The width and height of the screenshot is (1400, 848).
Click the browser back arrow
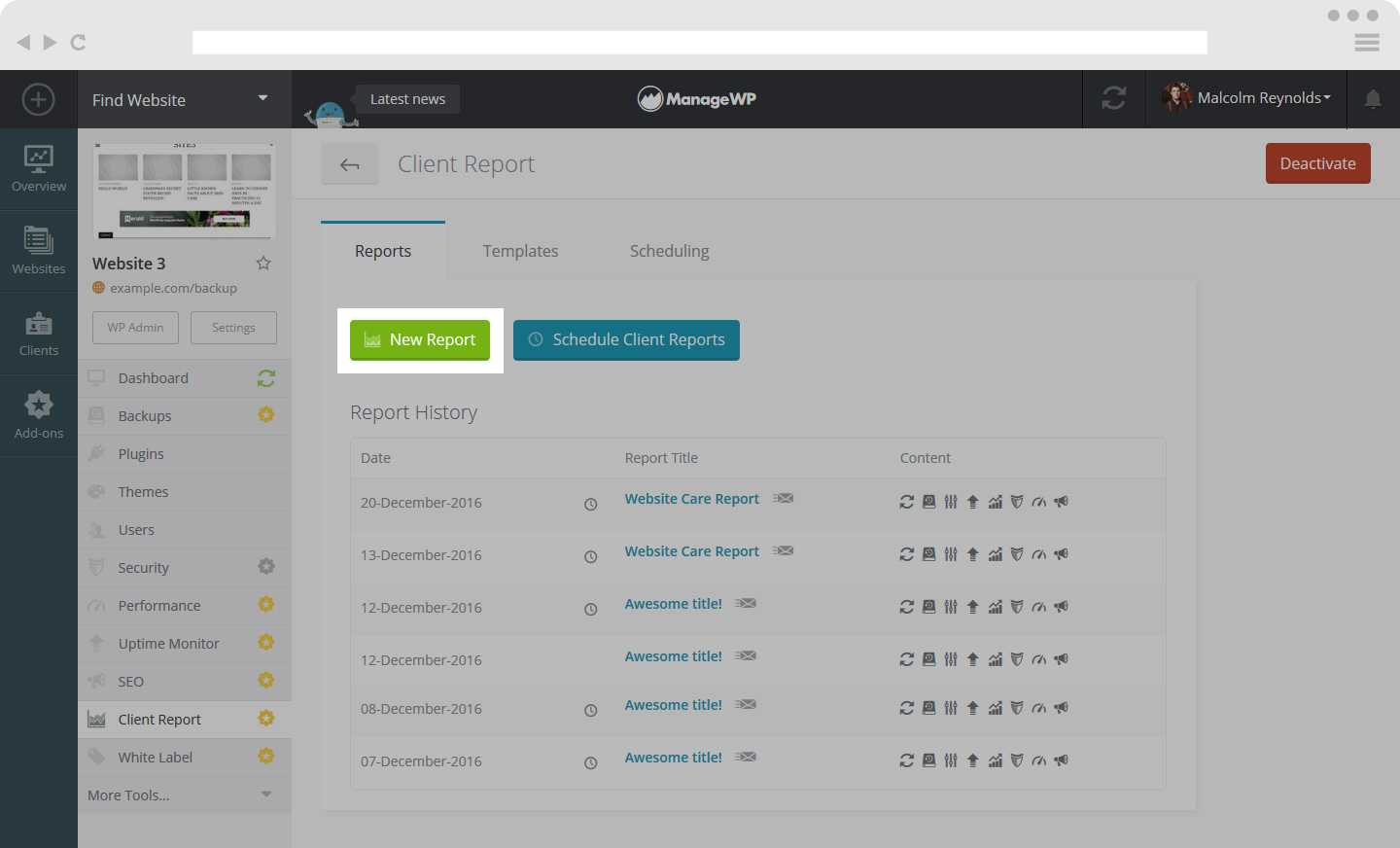[x=23, y=42]
